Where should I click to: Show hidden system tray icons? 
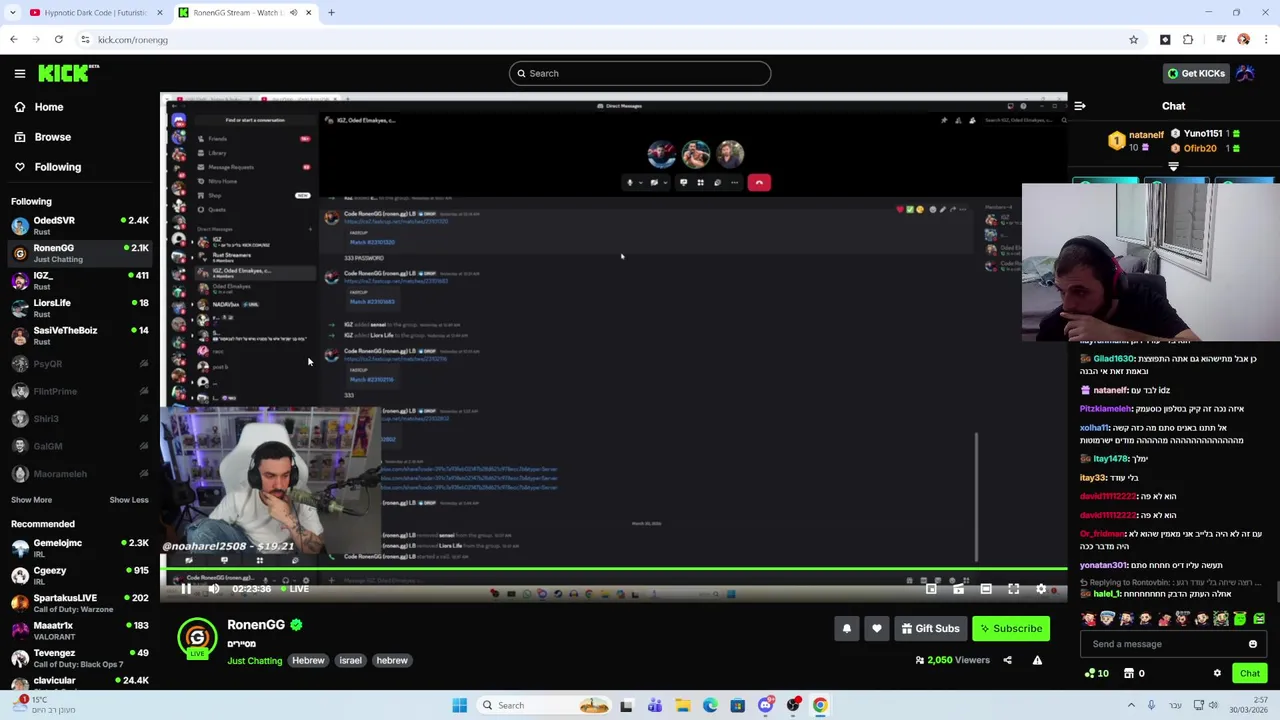pos(1131,705)
